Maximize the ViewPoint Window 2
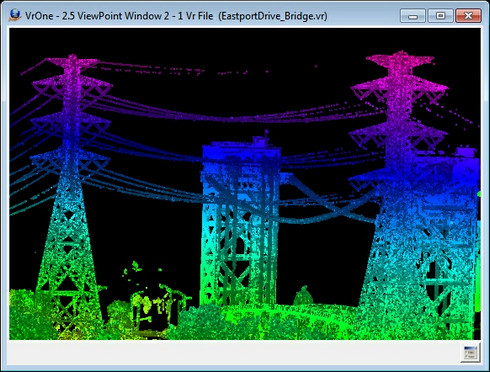 coord(440,16)
